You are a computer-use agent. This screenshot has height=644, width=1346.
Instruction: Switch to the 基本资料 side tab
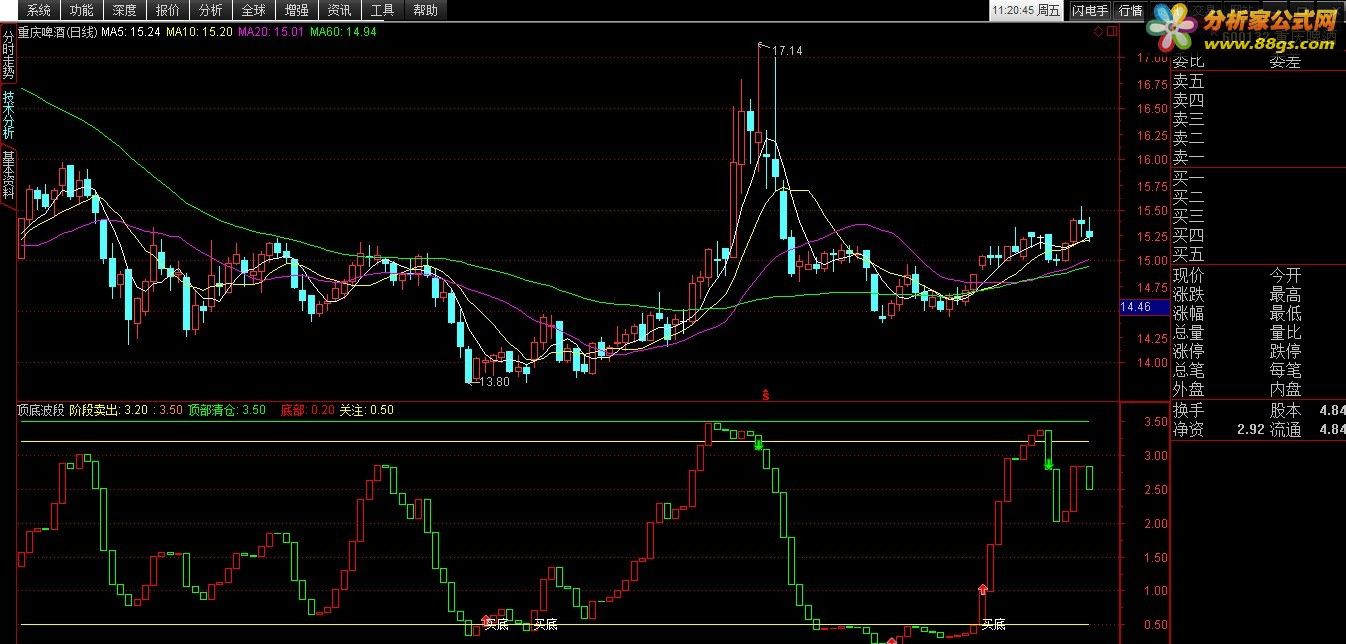8,176
